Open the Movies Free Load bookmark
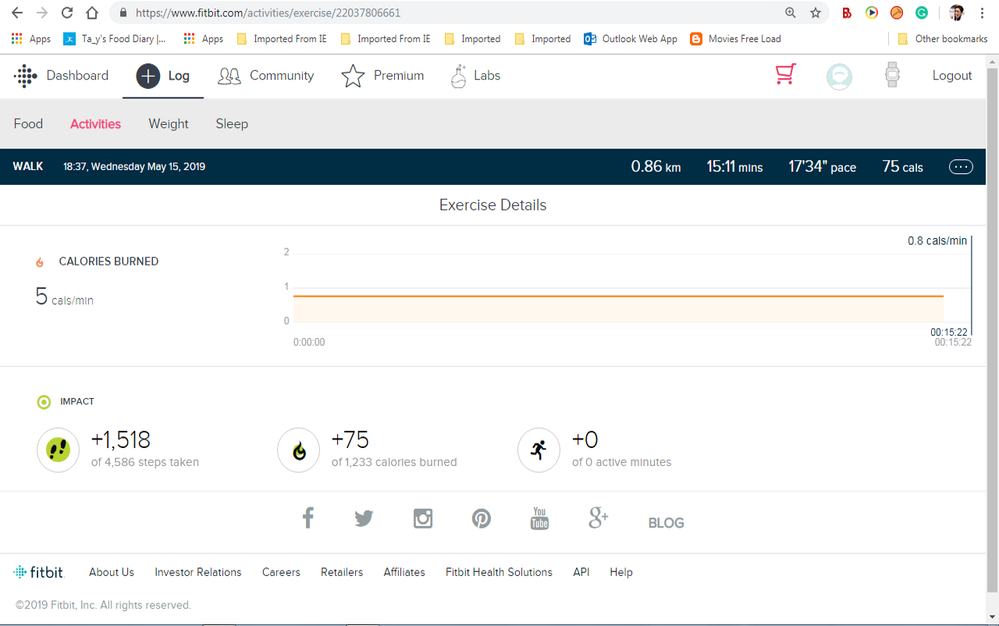The height and width of the screenshot is (626, 999). [x=736, y=39]
